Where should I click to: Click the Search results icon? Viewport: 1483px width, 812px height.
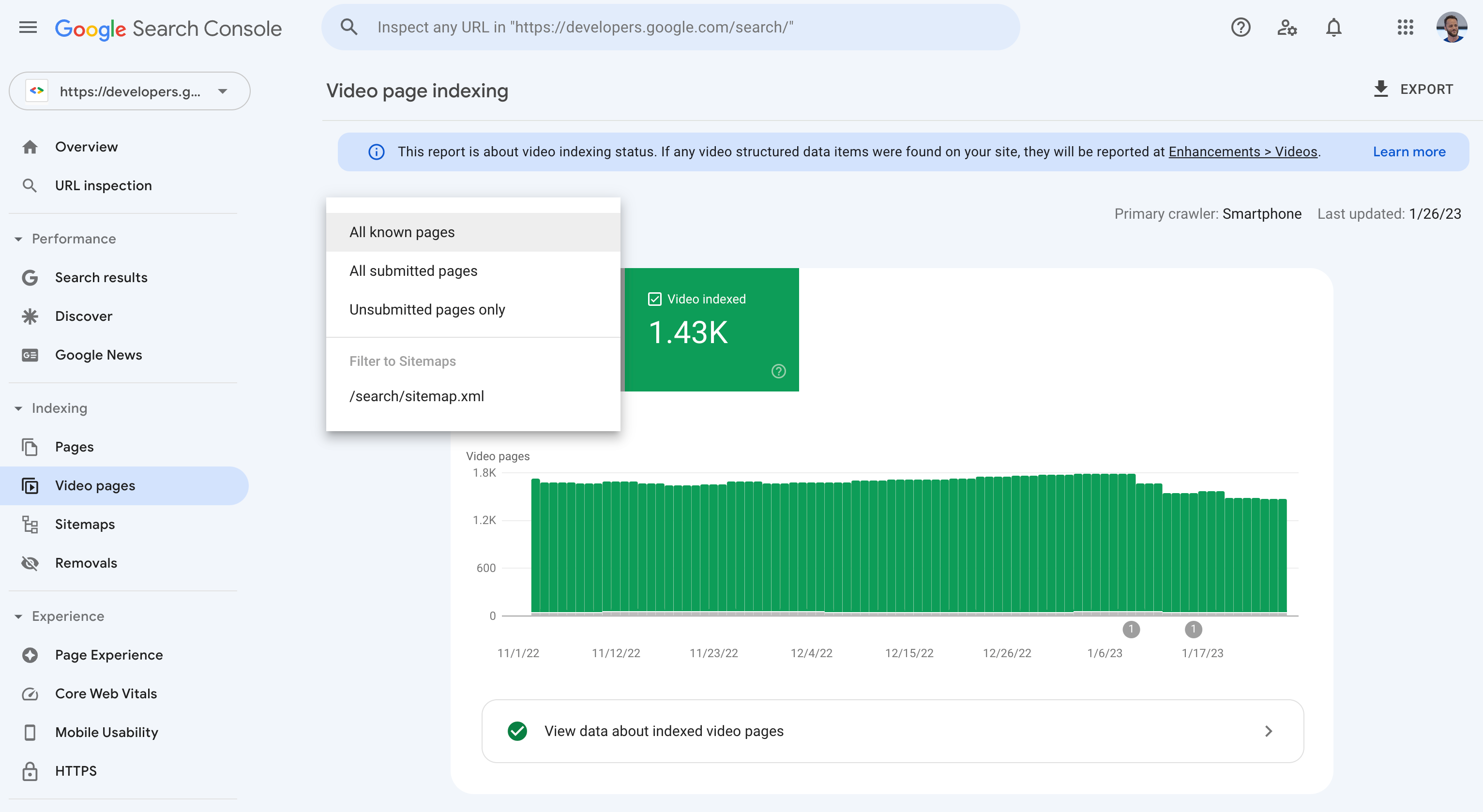[x=29, y=277]
